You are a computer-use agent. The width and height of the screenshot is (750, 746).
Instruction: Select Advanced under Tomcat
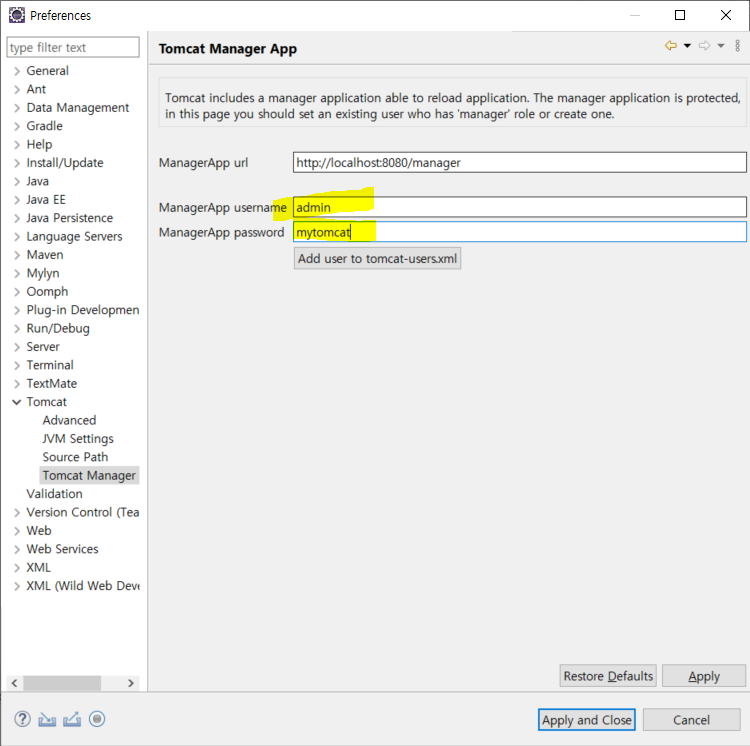[69, 420]
